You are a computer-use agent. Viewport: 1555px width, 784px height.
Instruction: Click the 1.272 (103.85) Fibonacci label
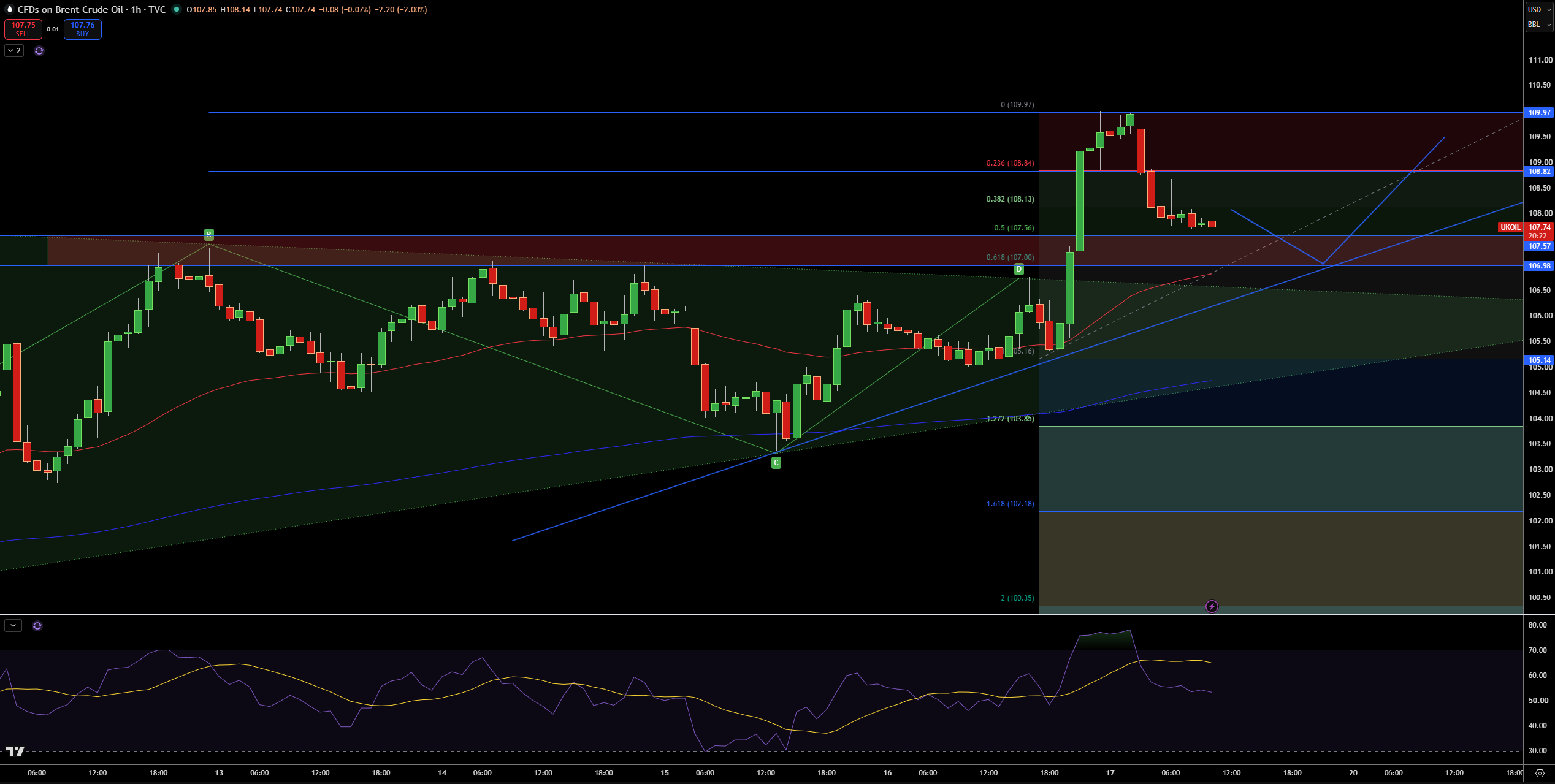pos(1010,419)
